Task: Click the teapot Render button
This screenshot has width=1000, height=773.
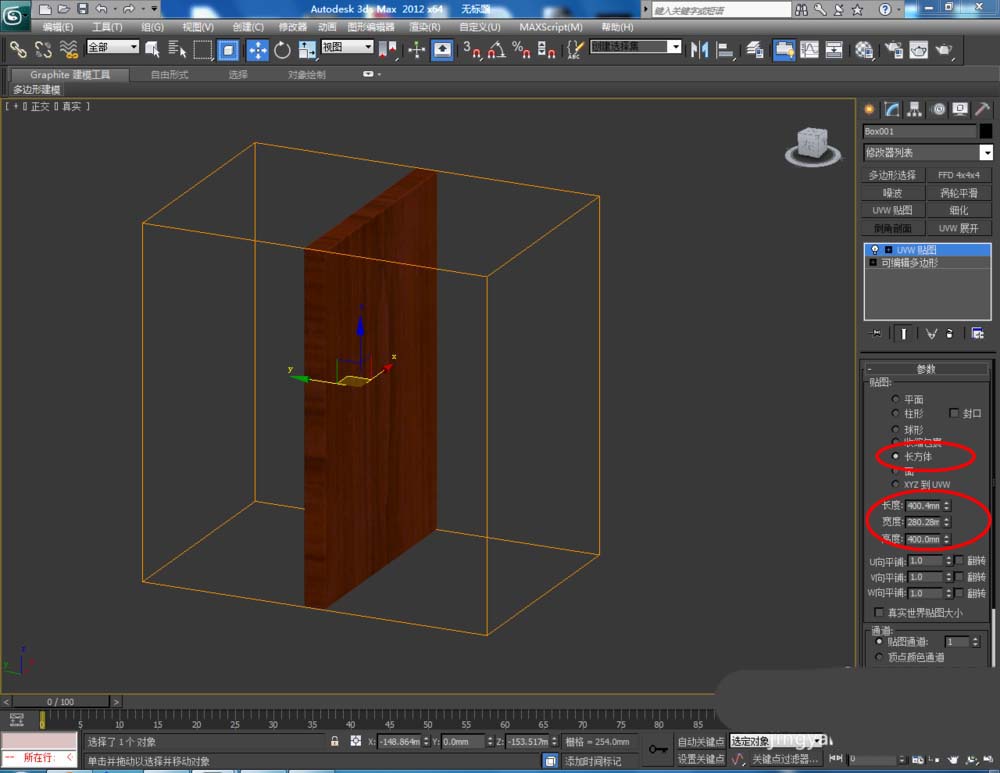Action: (x=943, y=49)
